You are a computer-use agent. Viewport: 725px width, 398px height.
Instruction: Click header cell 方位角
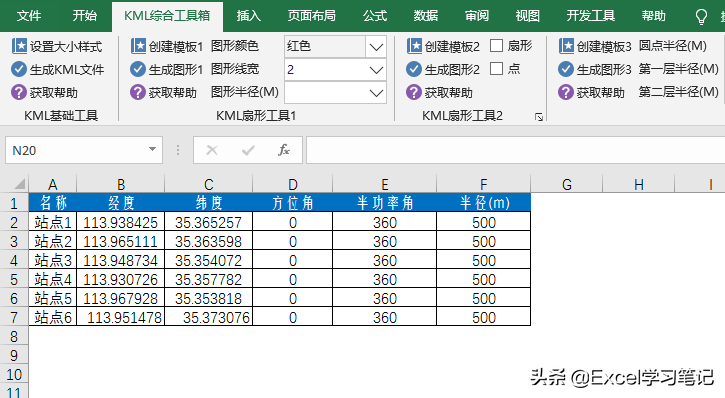[293, 203]
